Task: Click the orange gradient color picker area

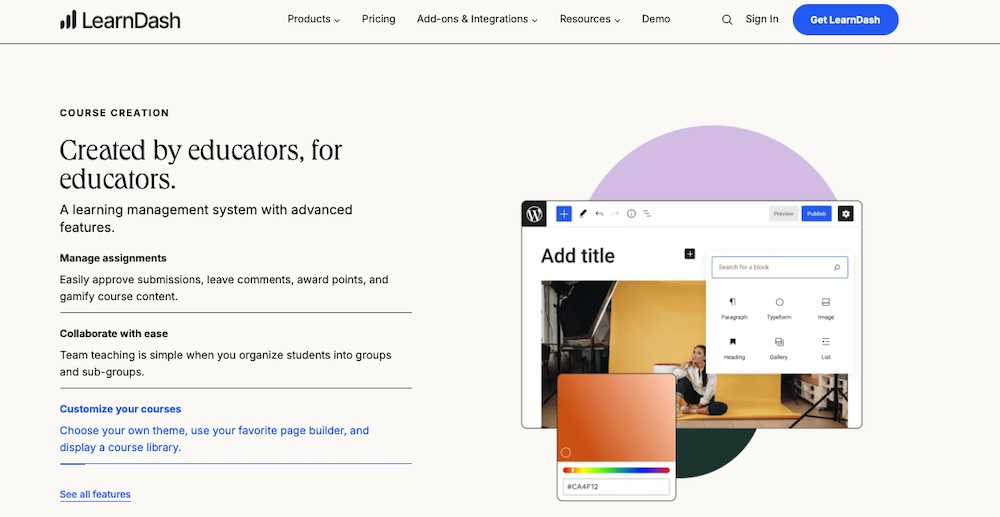Action: 616,418
